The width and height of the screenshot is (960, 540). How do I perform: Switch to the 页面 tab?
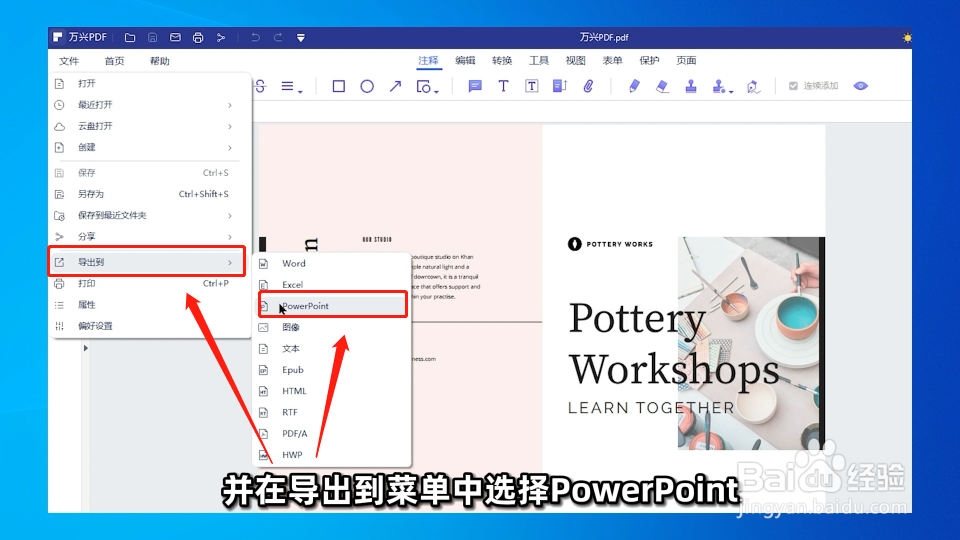(686, 61)
